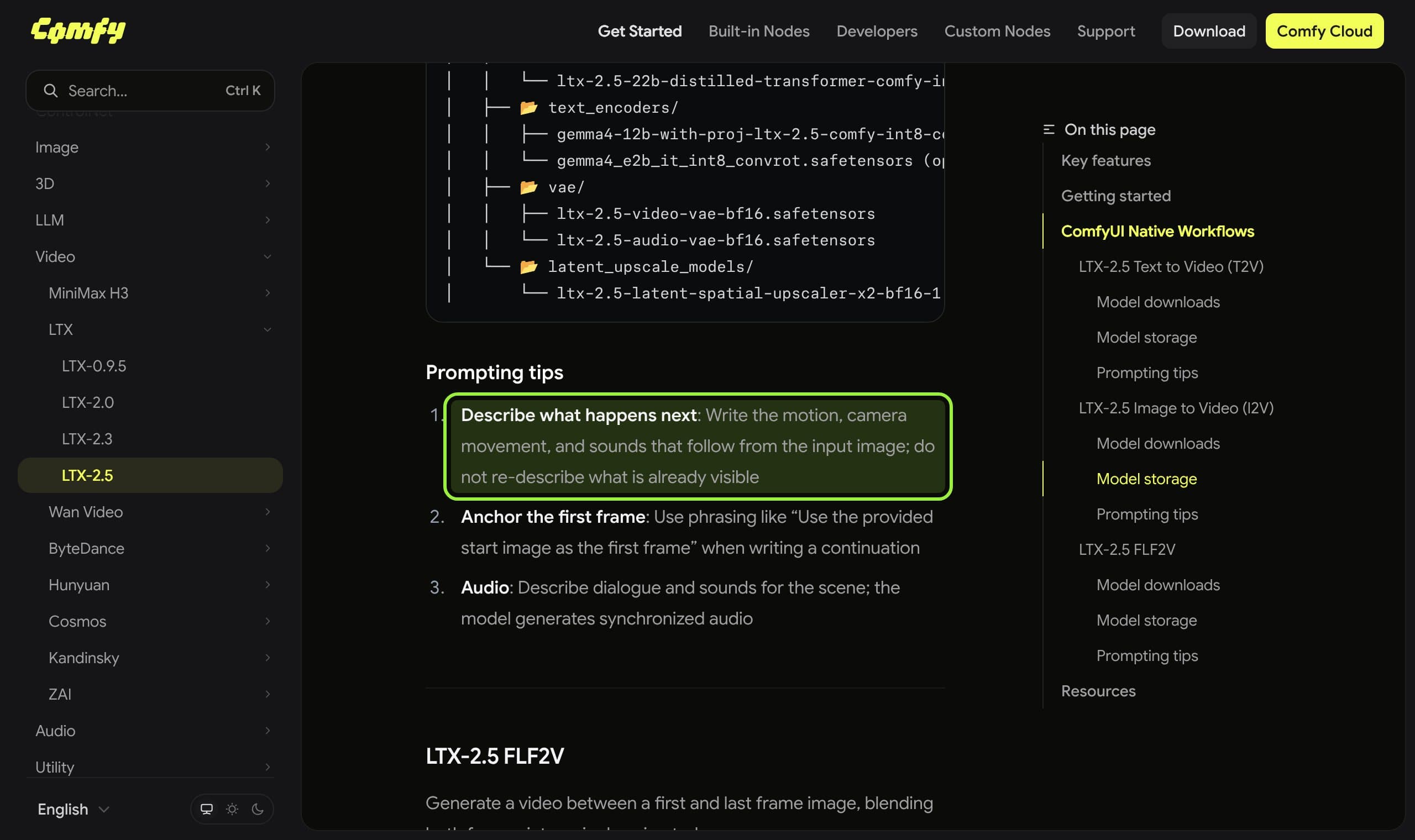Jump to Prompting tips under FLF2V
The width and height of the screenshot is (1415, 840).
click(1147, 656)
